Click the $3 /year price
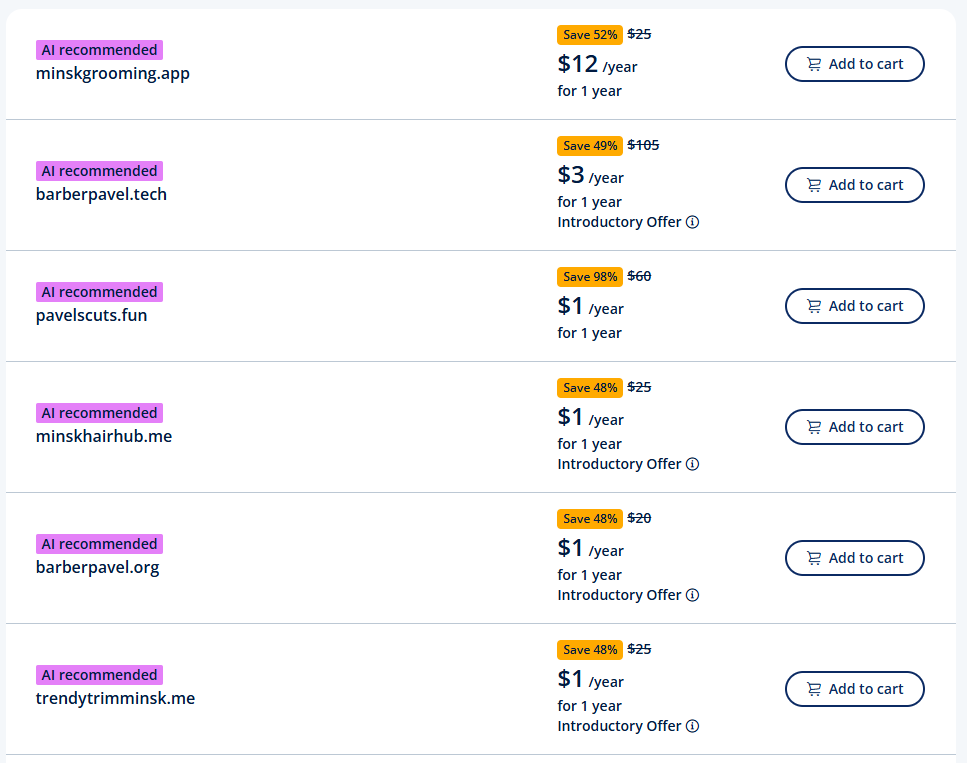 [x=590, y=176]
